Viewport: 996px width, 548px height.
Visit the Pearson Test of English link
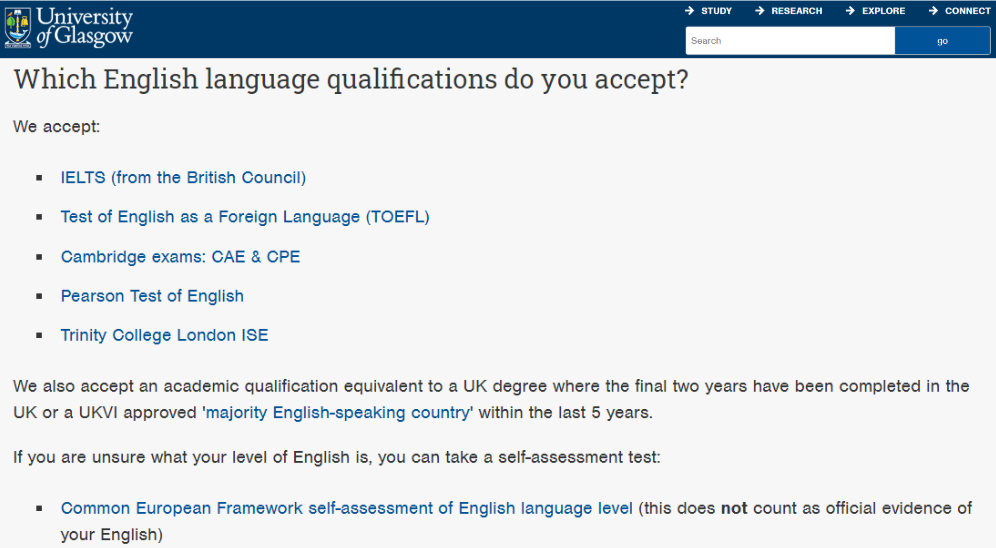152,296
